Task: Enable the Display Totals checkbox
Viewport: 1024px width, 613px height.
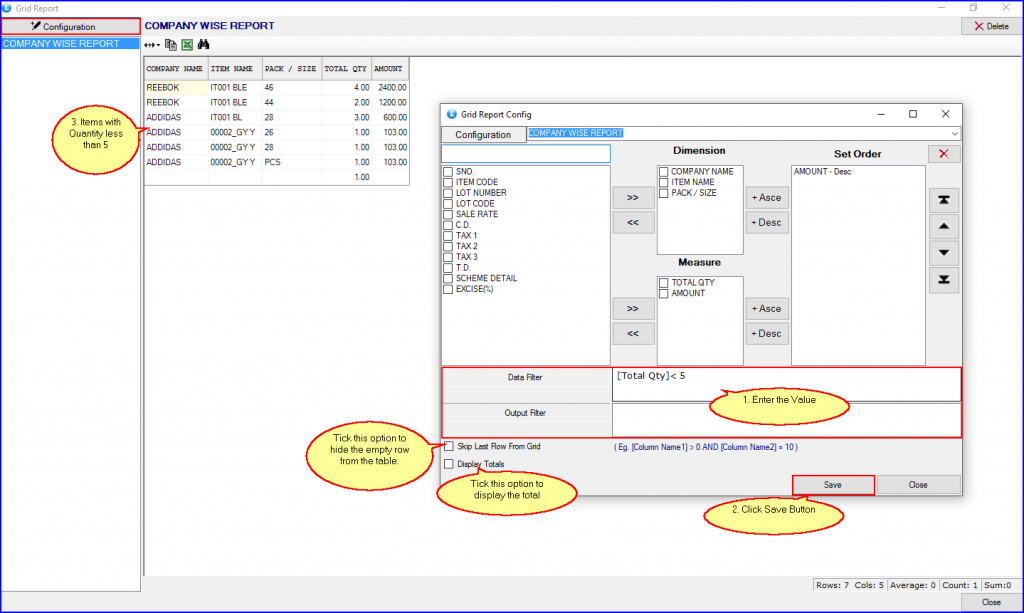Action: (x=449, y=464)
